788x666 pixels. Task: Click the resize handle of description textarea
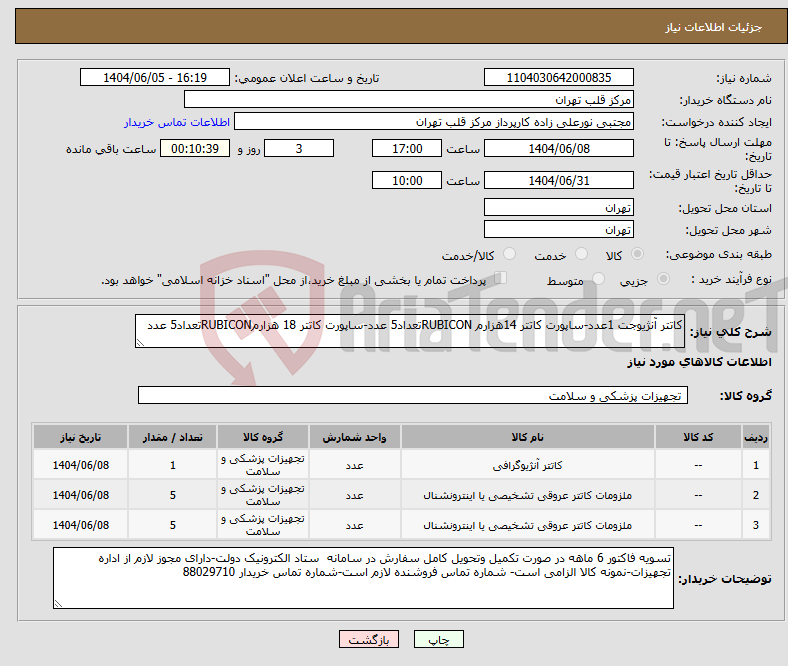[x=140, y=343]
